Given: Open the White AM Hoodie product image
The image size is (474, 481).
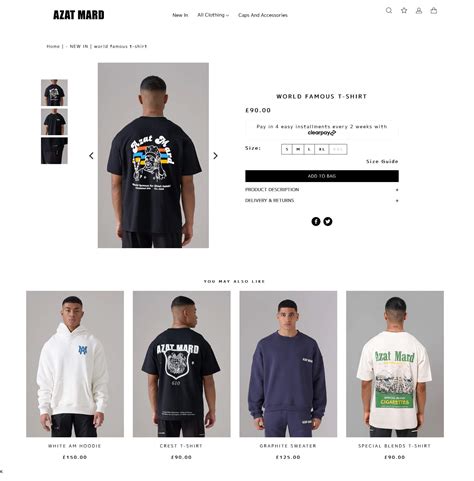Looking at the screenshot, I should tap(75, 364).
